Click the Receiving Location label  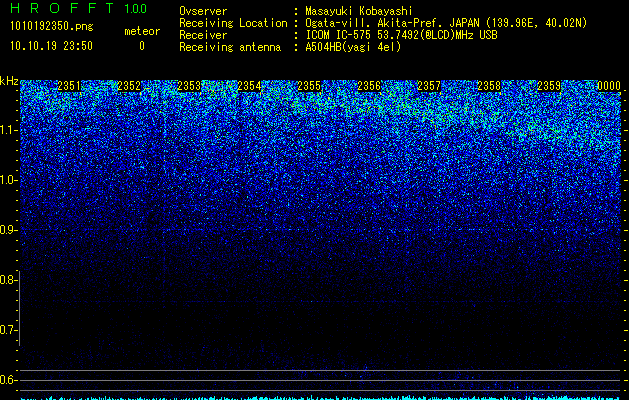coord(233,23)
